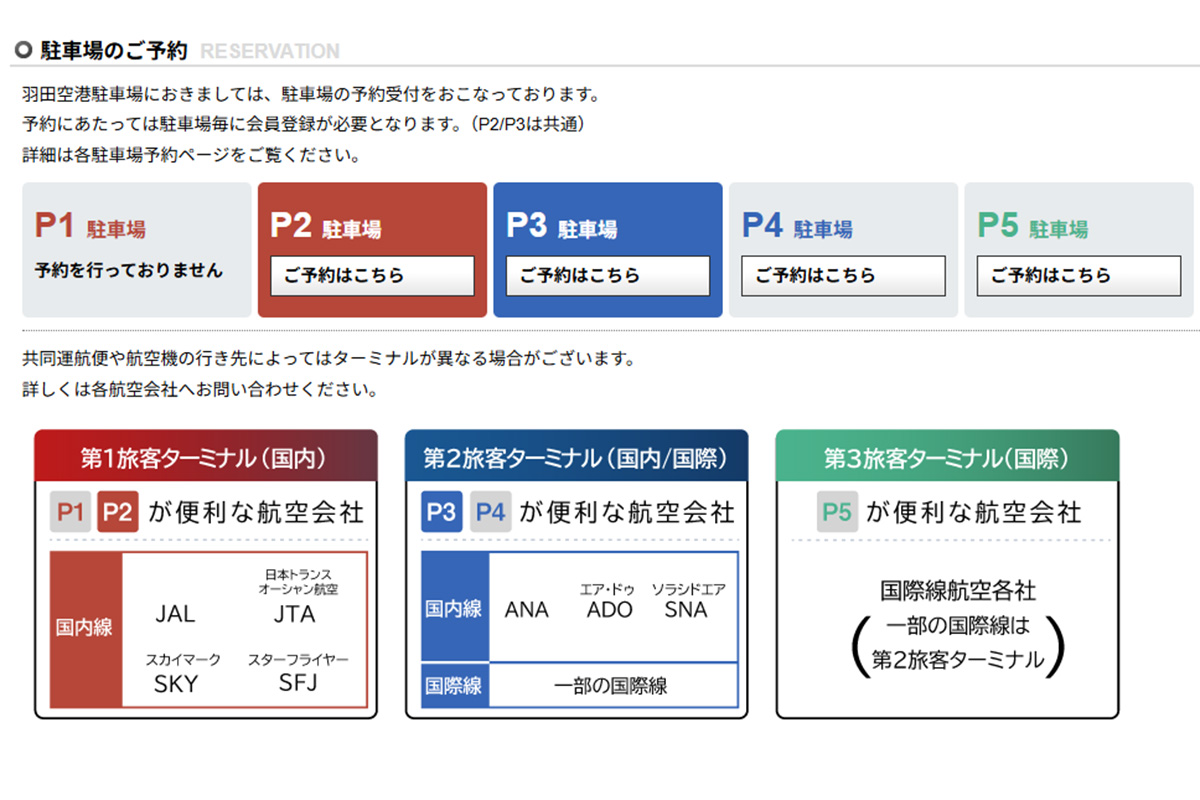Open the P3 parking reservation page
Image resolution: width=1200 pixels, height=800 pixels.
click(x=607, y=276)
